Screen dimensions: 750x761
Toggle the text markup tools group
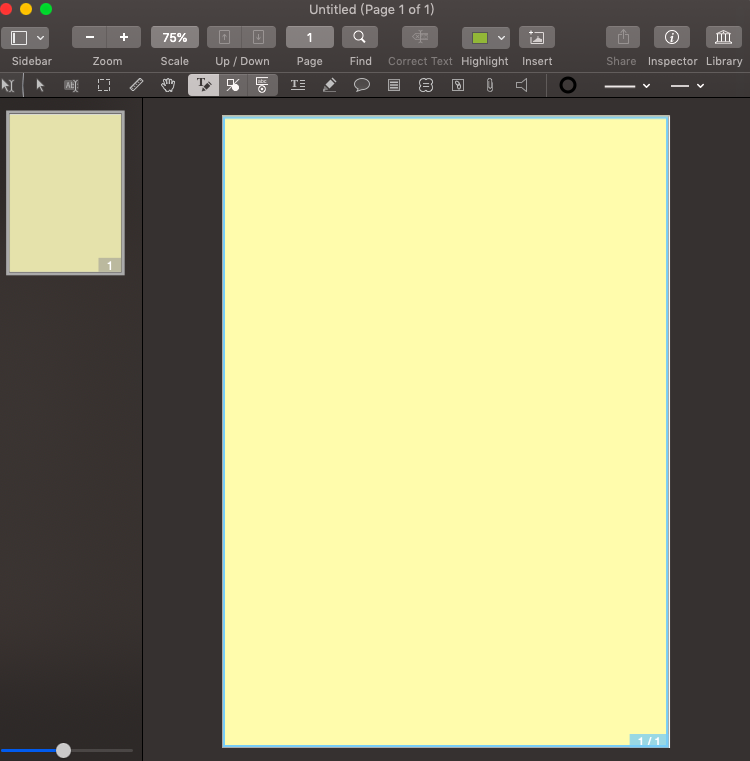(x=203, y=85)
